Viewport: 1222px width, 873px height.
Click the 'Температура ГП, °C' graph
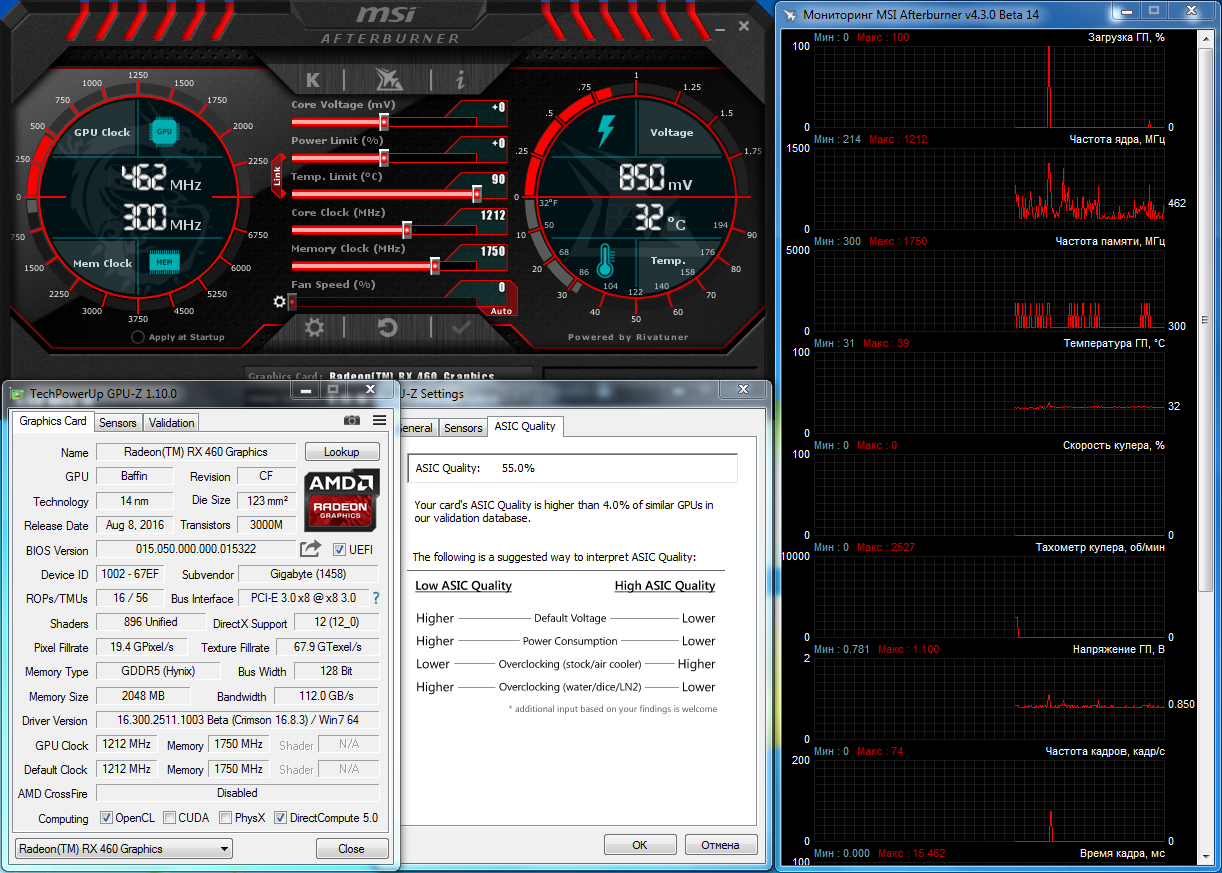pos(989,393)
